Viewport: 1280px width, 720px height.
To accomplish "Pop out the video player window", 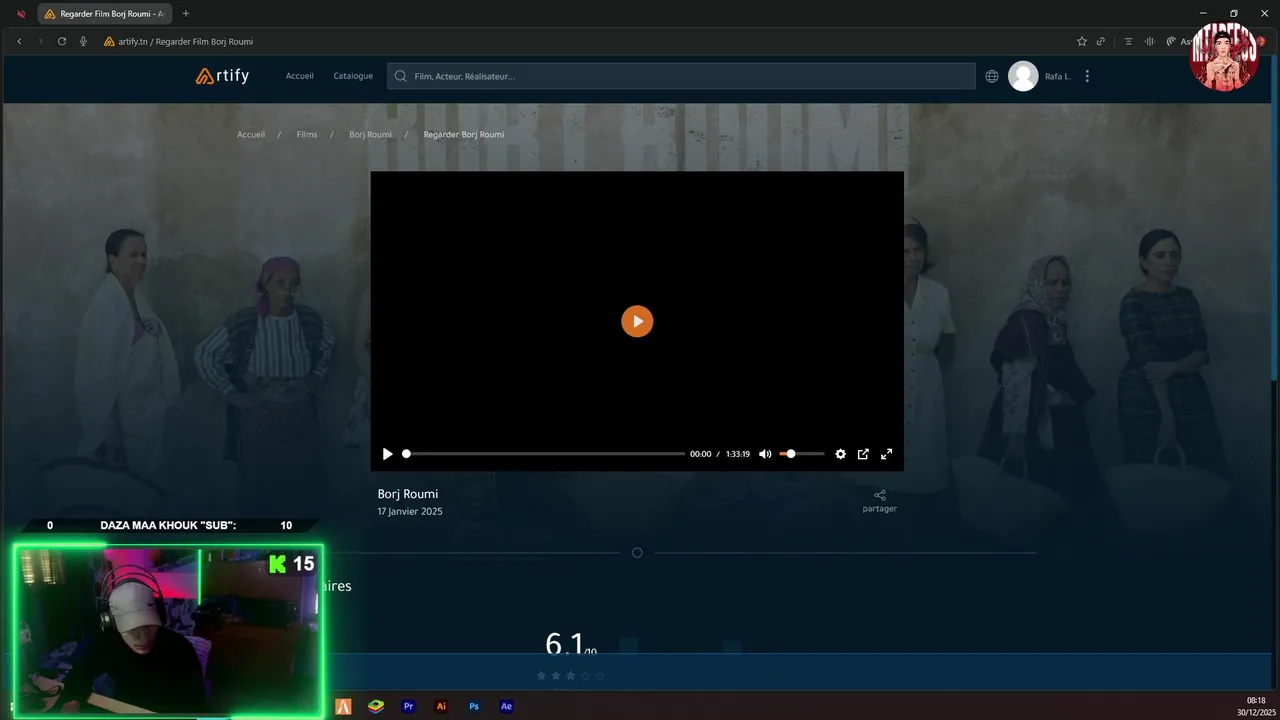I will tap(863, 454).
